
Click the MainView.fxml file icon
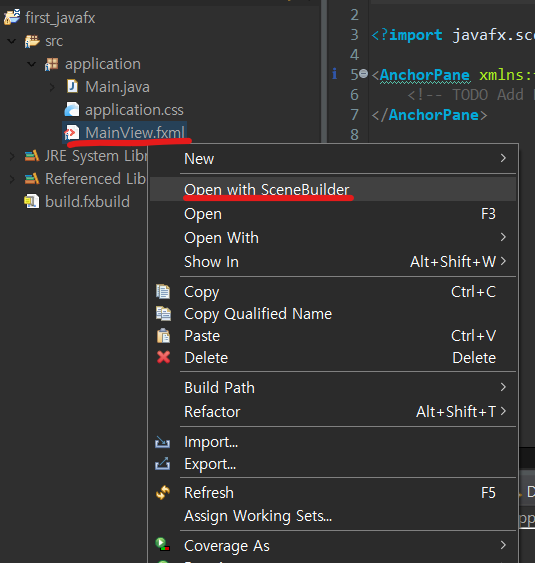tap(72, 132)
